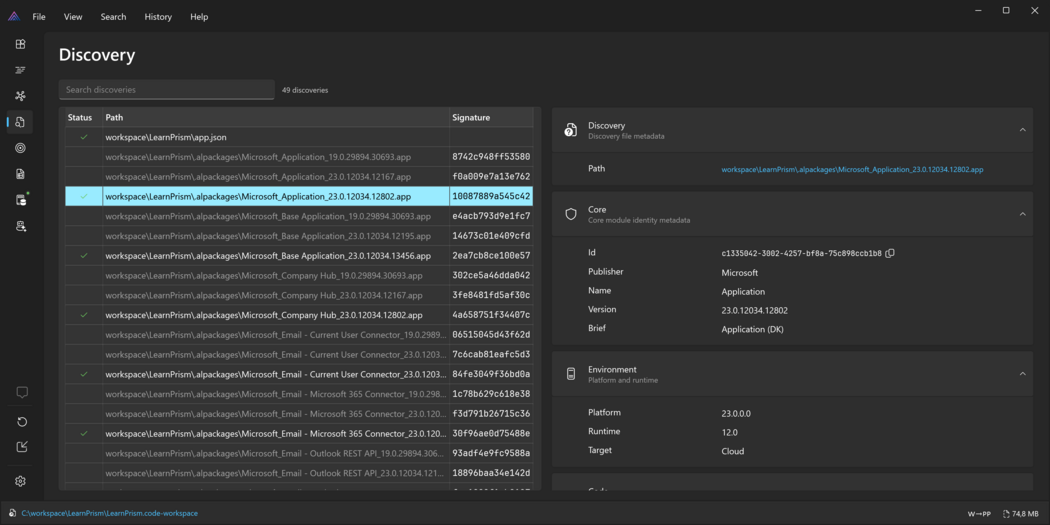Screen dimensions: 1050x525
Task: Click signature 8742c948ff53580
Action: [492, 157]
